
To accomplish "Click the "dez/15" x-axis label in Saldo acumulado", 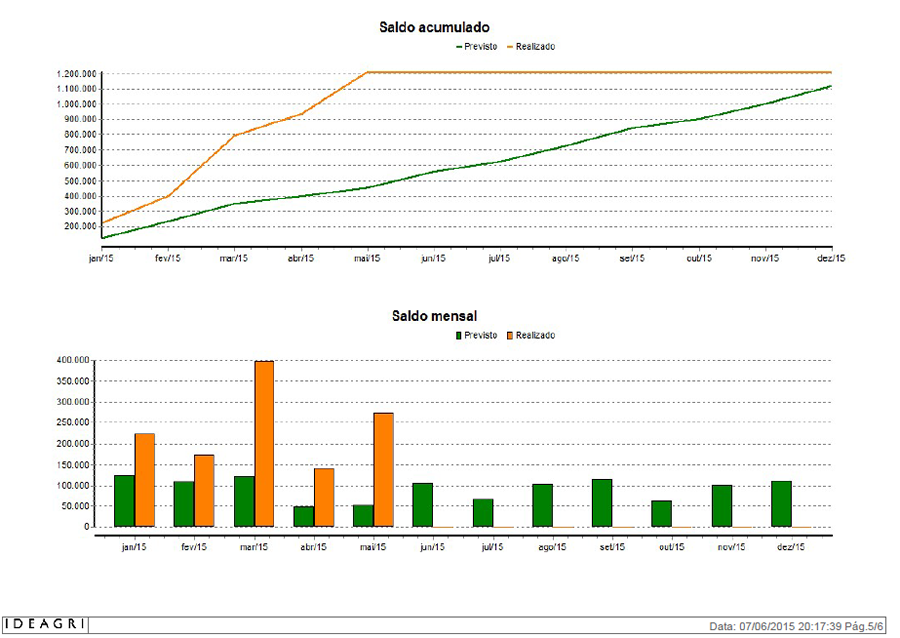I will pyautogui.click(x=831, y=259).
